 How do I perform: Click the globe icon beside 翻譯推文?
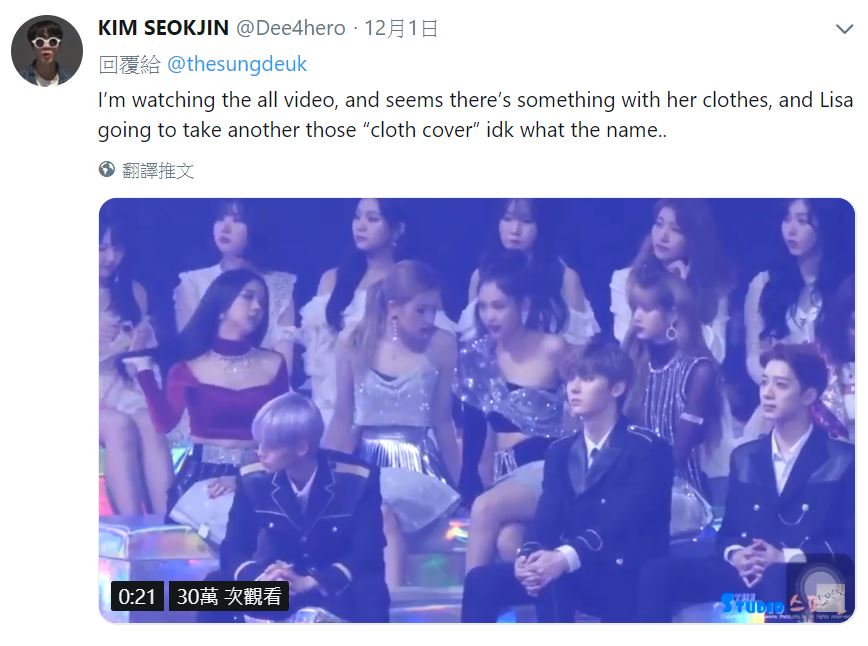click(x=107, y=169)
